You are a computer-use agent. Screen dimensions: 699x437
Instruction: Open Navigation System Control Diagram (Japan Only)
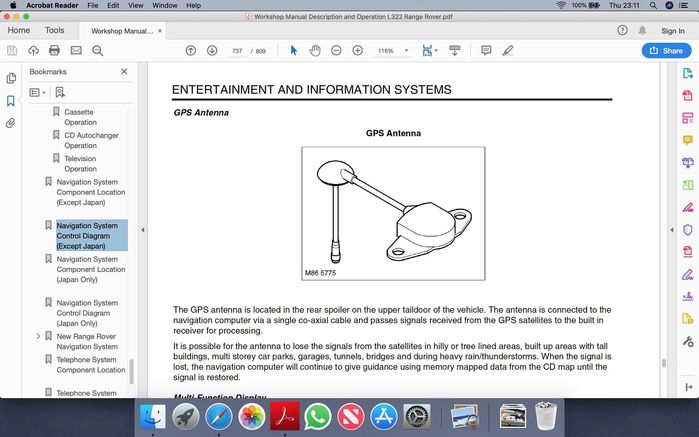point(87,313)
